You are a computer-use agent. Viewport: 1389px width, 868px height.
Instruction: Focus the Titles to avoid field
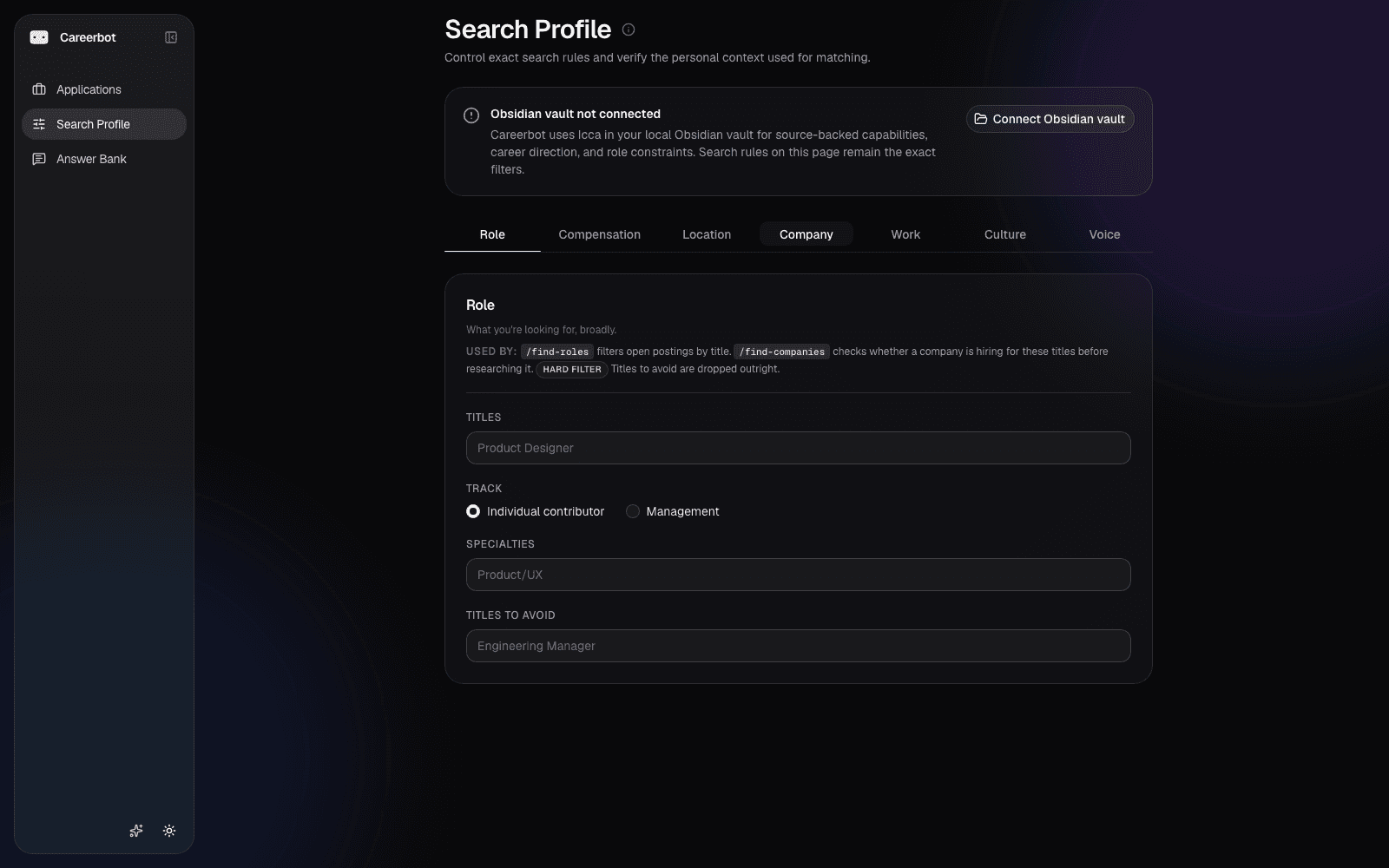(x=799, y=646)
